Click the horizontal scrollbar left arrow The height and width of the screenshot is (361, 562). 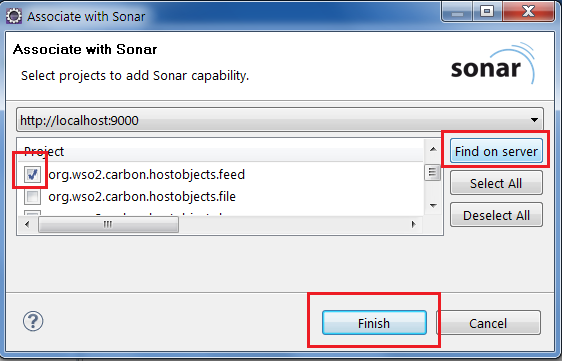click(27, 224)
